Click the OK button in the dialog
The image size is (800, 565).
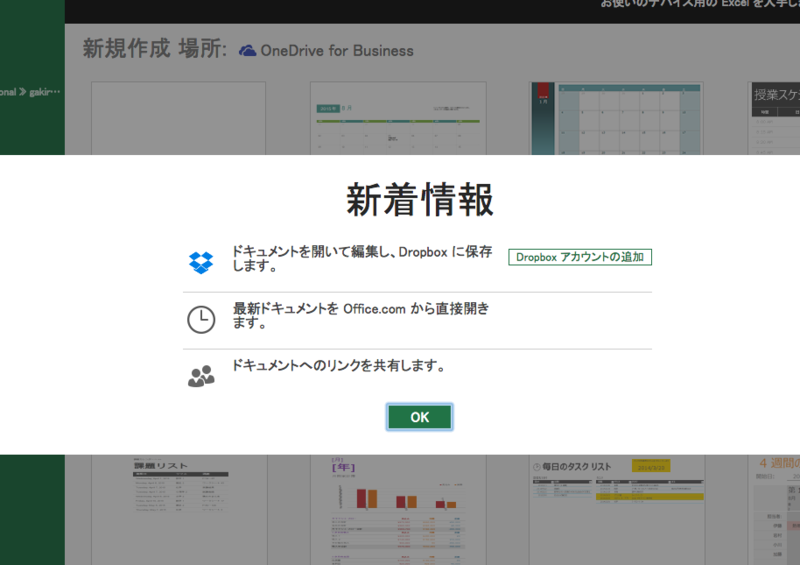pos(419,417)
